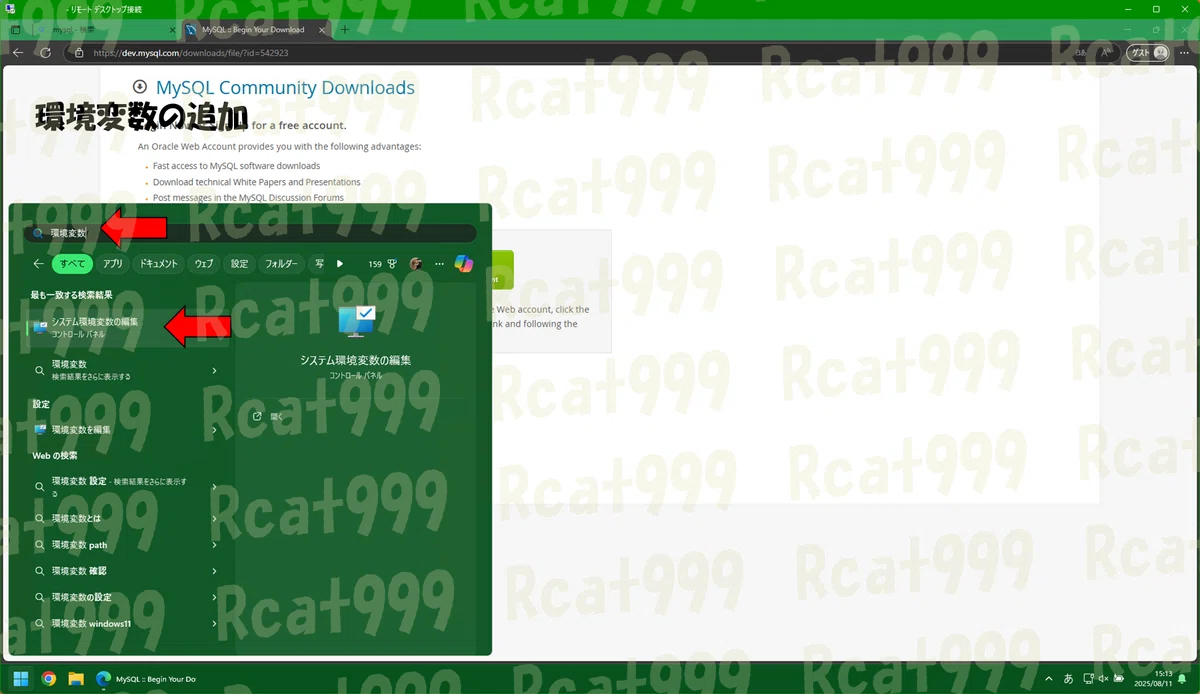1200x694 pixels.
Task: Expand chevron for 環境変数とは suggestion
Action: click(x=215, y=519)
